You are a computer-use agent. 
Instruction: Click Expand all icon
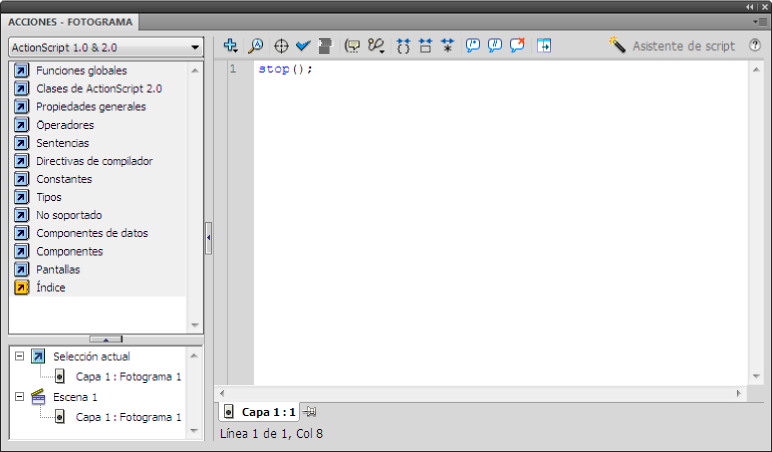click(447, 46)
